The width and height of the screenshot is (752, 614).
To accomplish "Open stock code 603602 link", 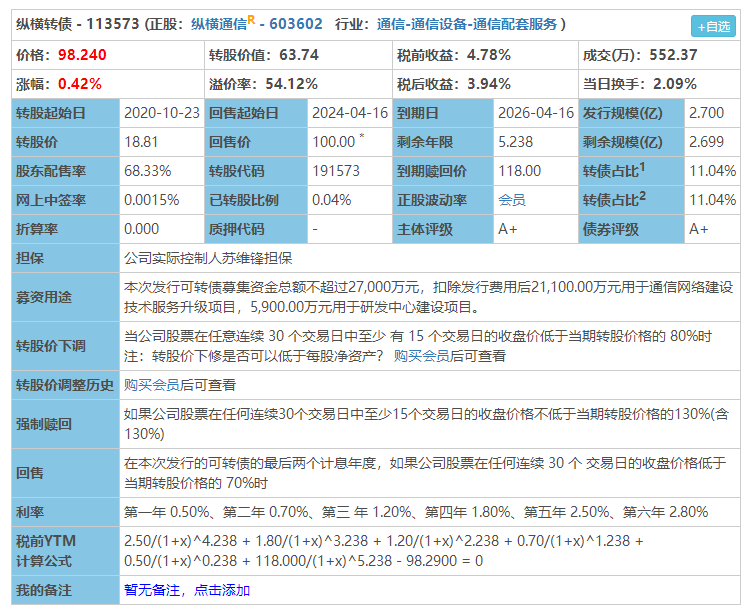I will (x=296, y=24).
